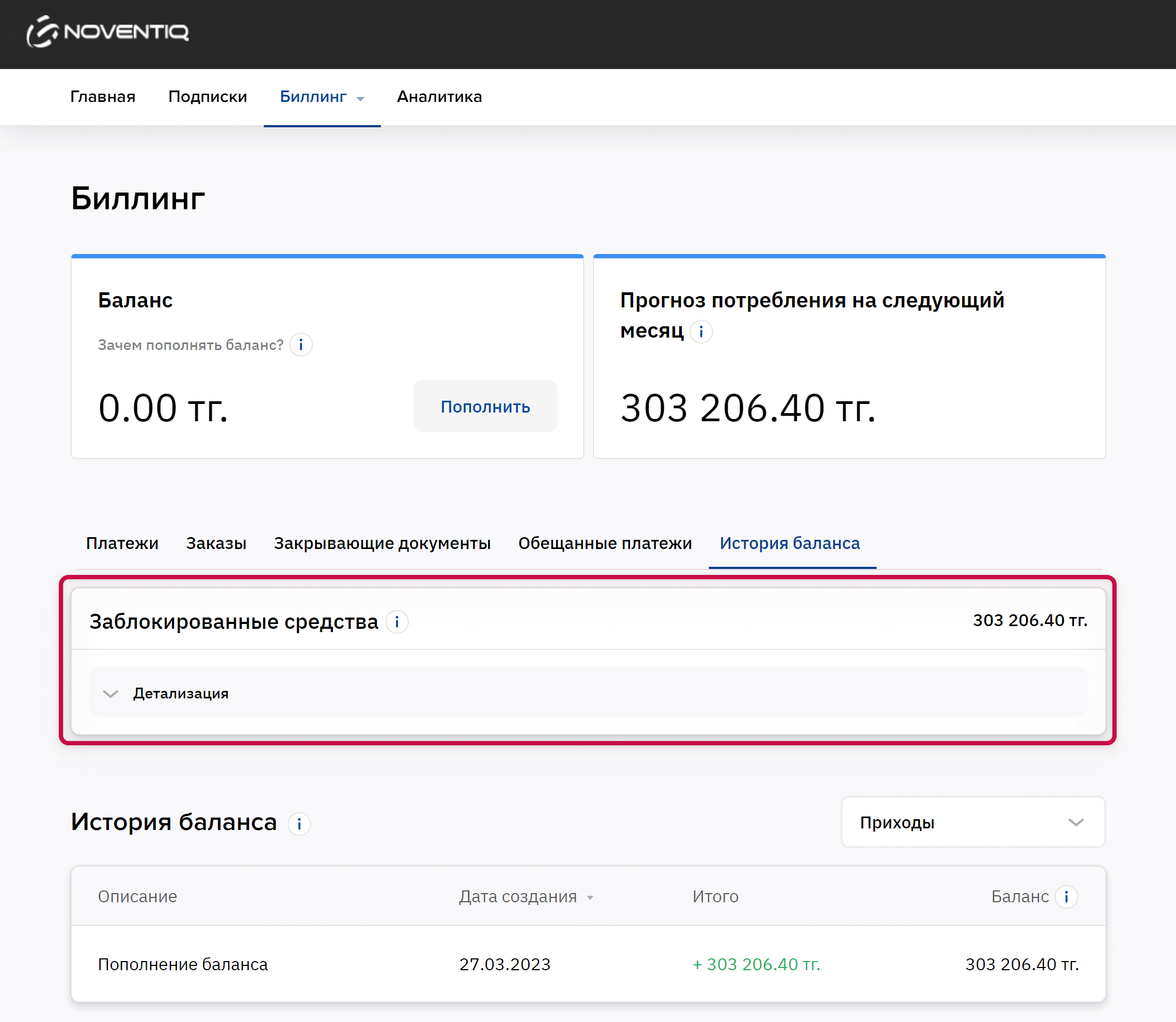Screen dimensions: 1176x1022
Task: Click the Noventiq logo
Action: [108, 32]
